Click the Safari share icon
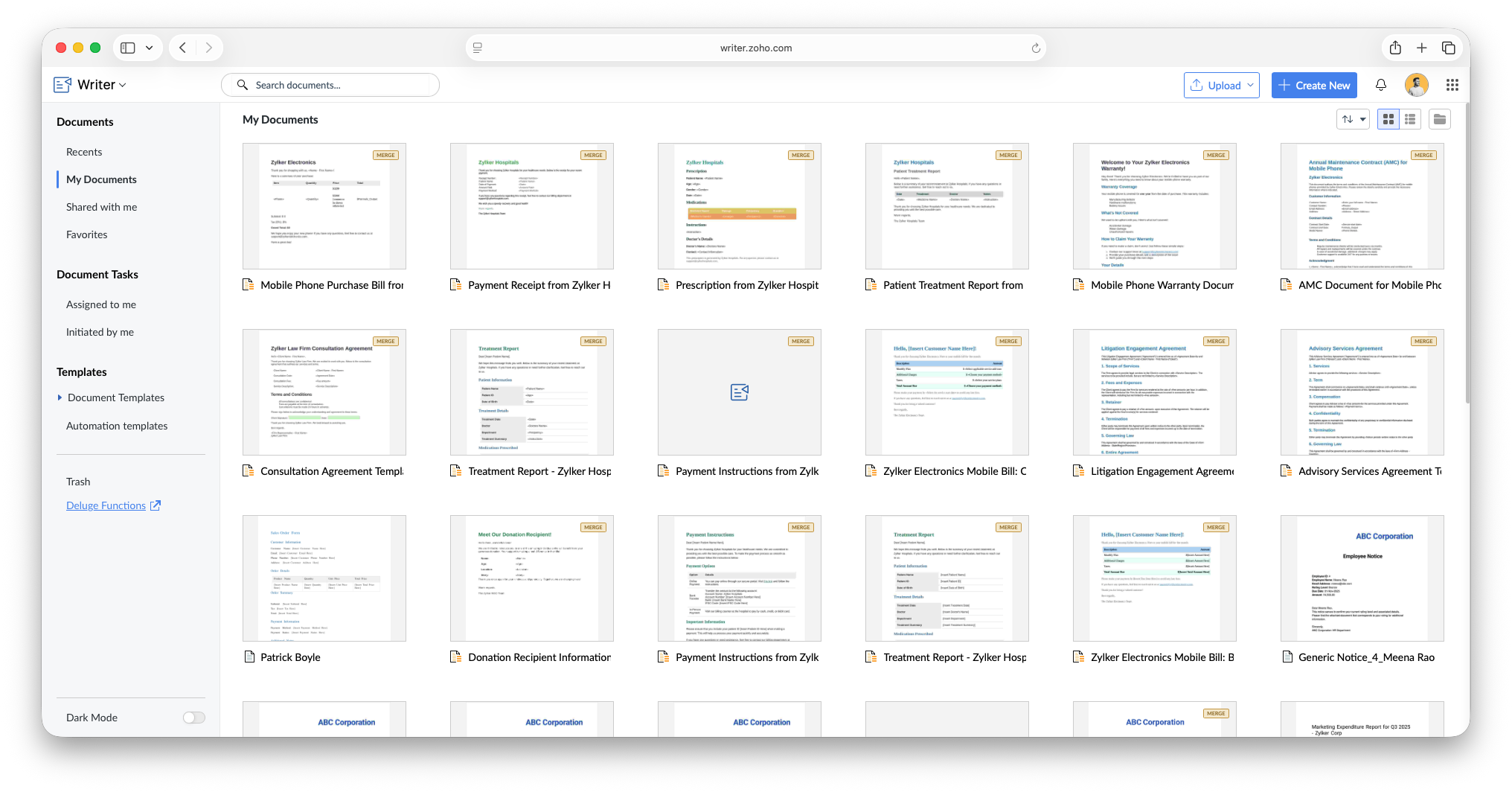The width and height of the screenshot is (1512, 792). click(1395, 48)
